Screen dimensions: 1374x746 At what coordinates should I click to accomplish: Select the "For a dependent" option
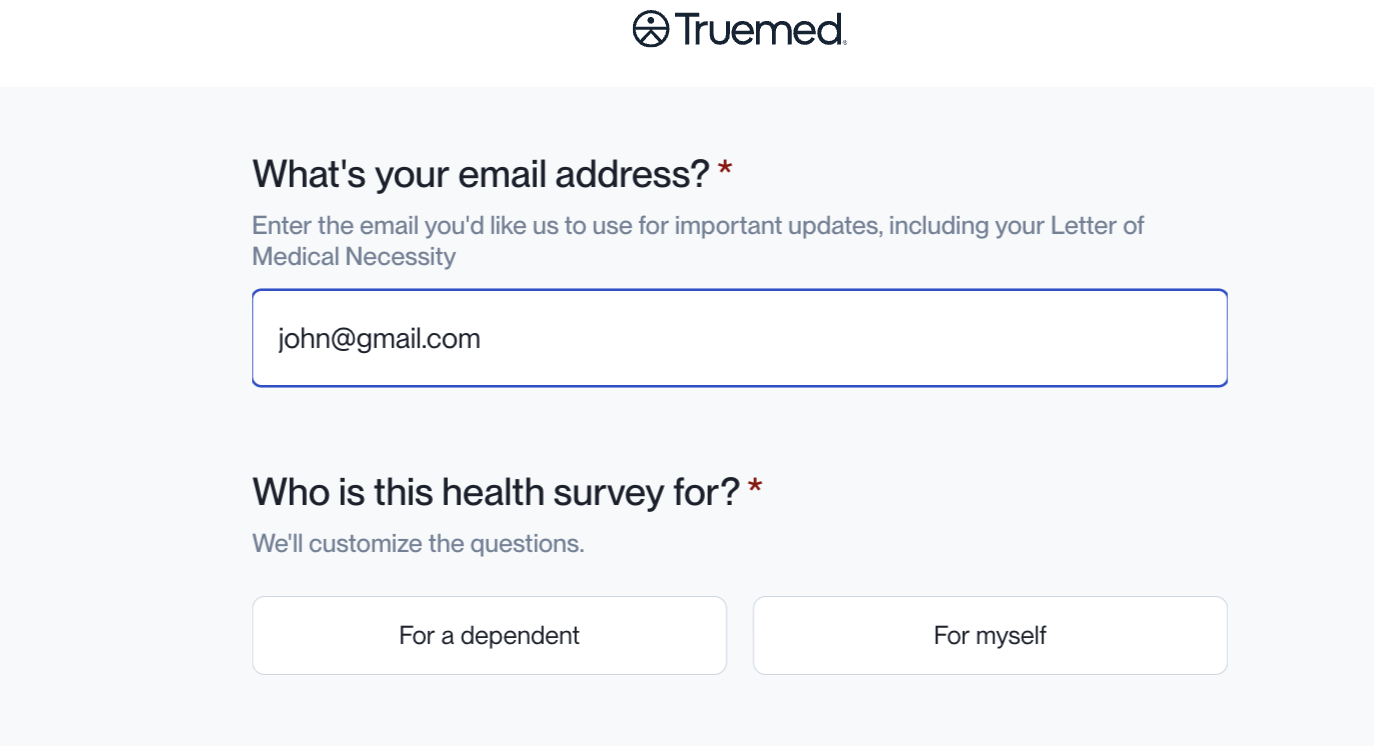click(x=489, y=636)
